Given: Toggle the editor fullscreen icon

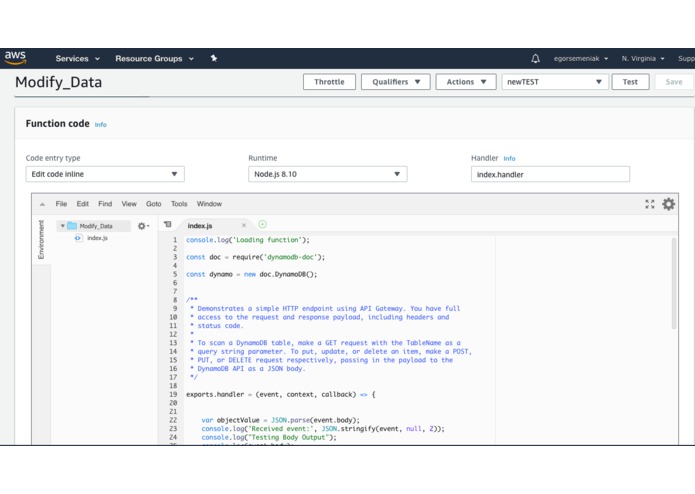Looking at the screenshot, I should (x=650, y=204).
